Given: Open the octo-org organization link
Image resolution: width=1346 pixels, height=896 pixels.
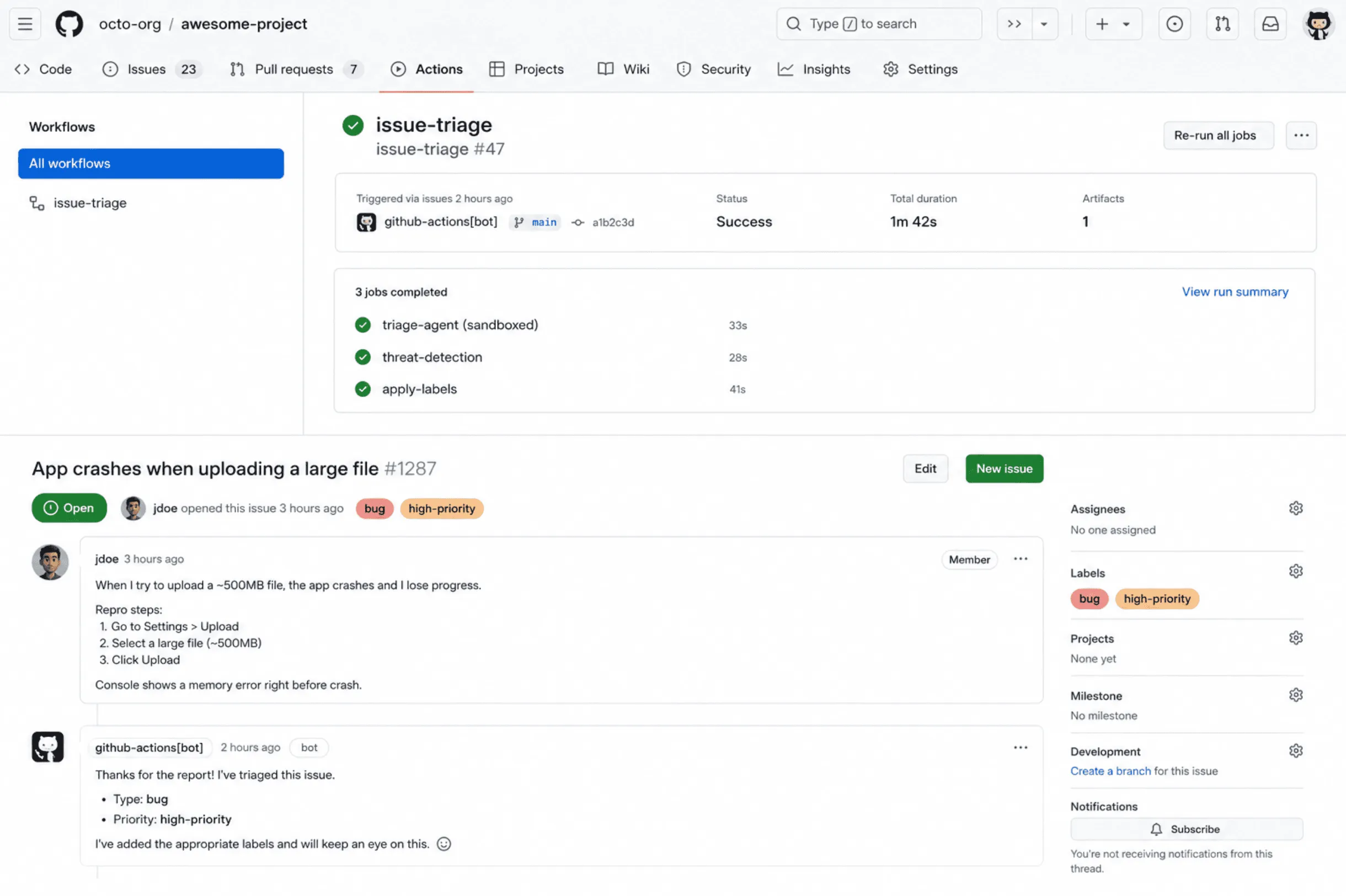Looking at the screenshot, I should pos(130,24).
